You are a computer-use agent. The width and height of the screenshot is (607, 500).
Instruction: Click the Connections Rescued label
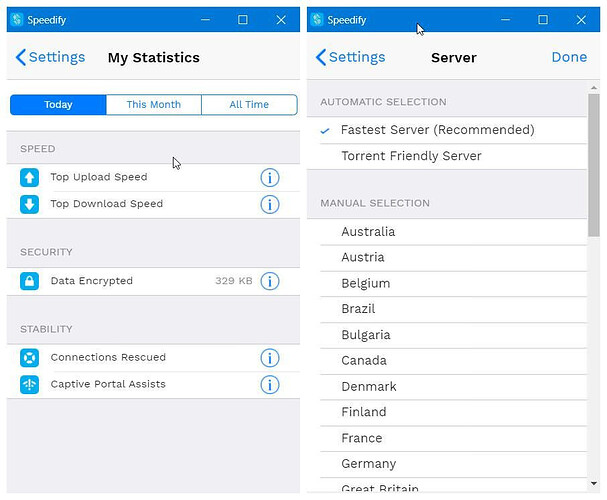click(108, 357)
